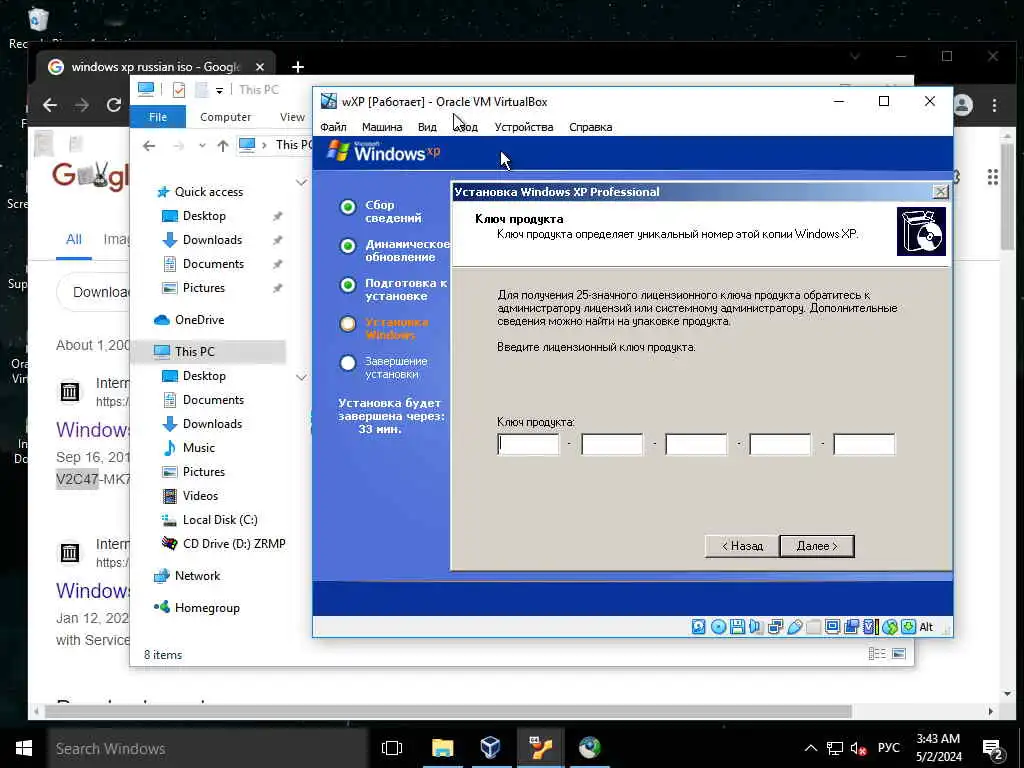Open Устройства menu in VirtualBox

click(x=524, y=127)
